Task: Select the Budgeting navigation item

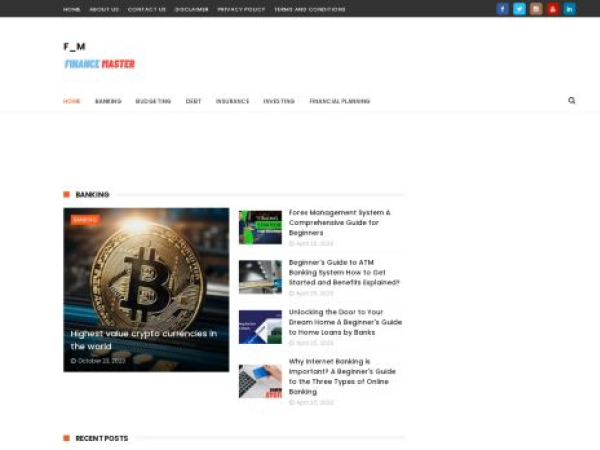Action: (x=153, y=101)
